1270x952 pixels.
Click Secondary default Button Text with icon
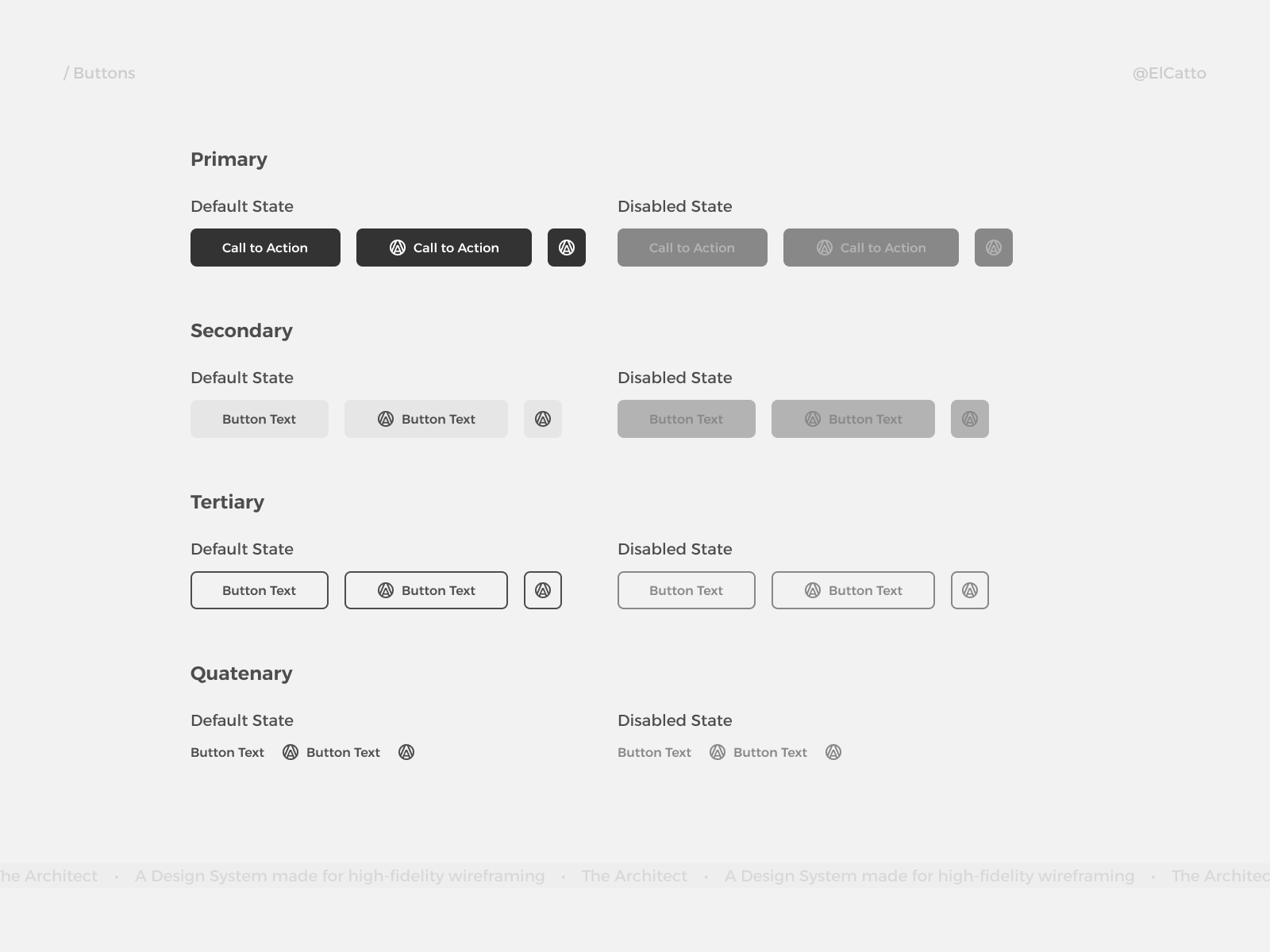[426, 419]
